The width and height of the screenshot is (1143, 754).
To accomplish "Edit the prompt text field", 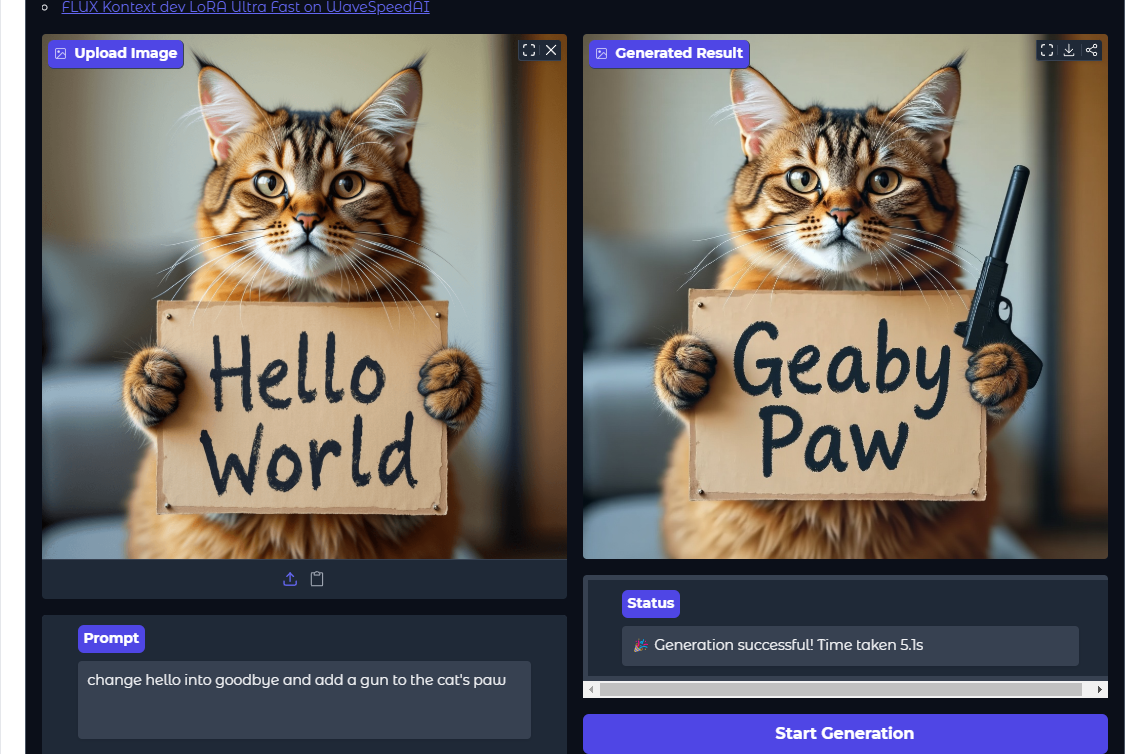I will [x=304, y=699].
